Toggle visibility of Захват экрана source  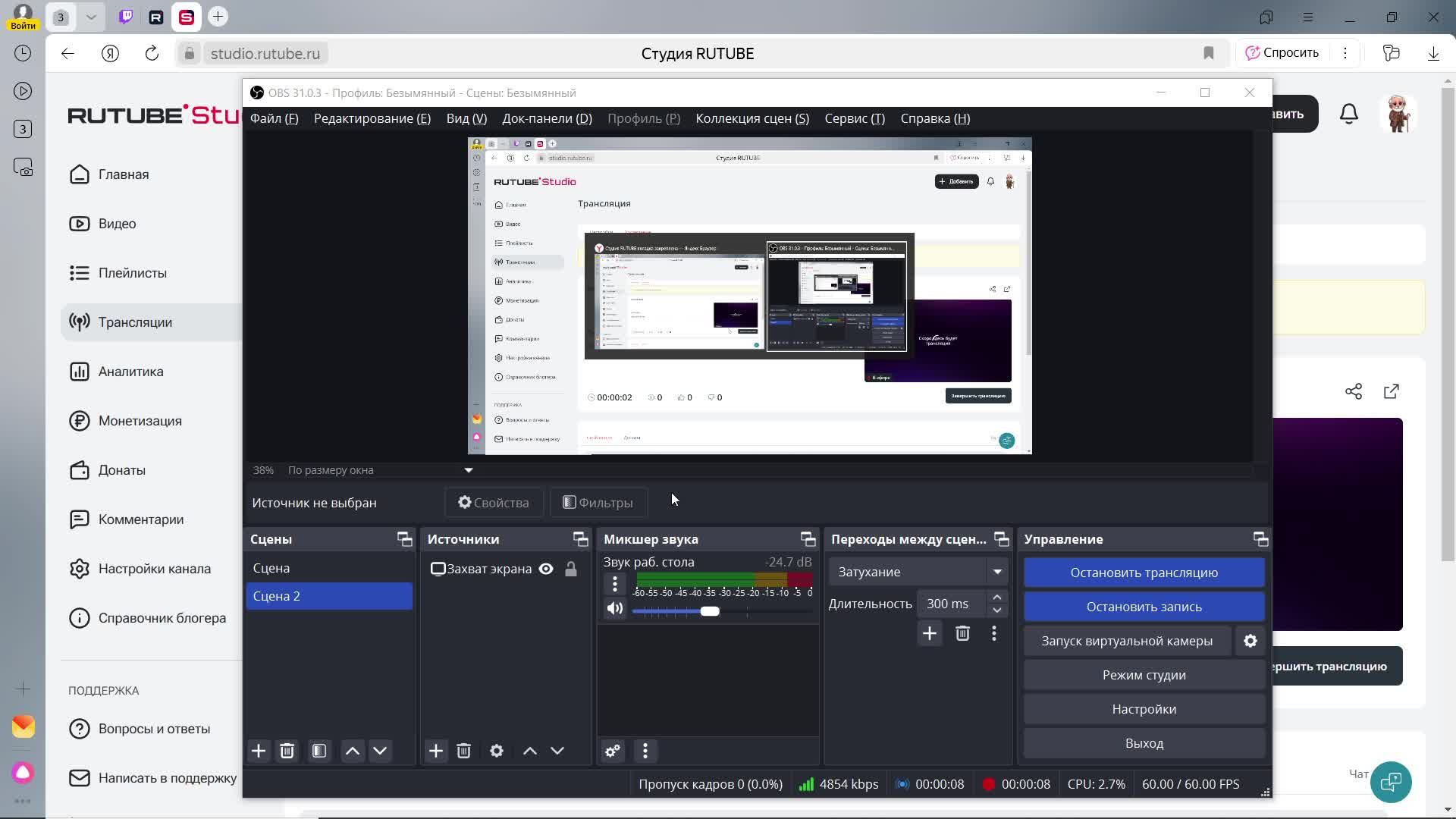(546, 569)
